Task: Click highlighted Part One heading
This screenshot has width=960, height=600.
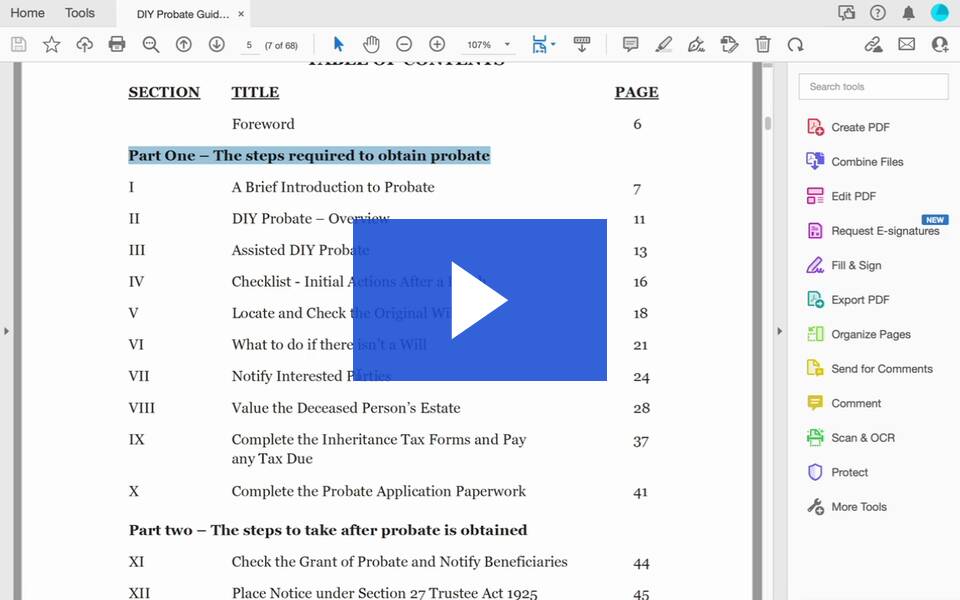Action: click(x=309, y=156)
